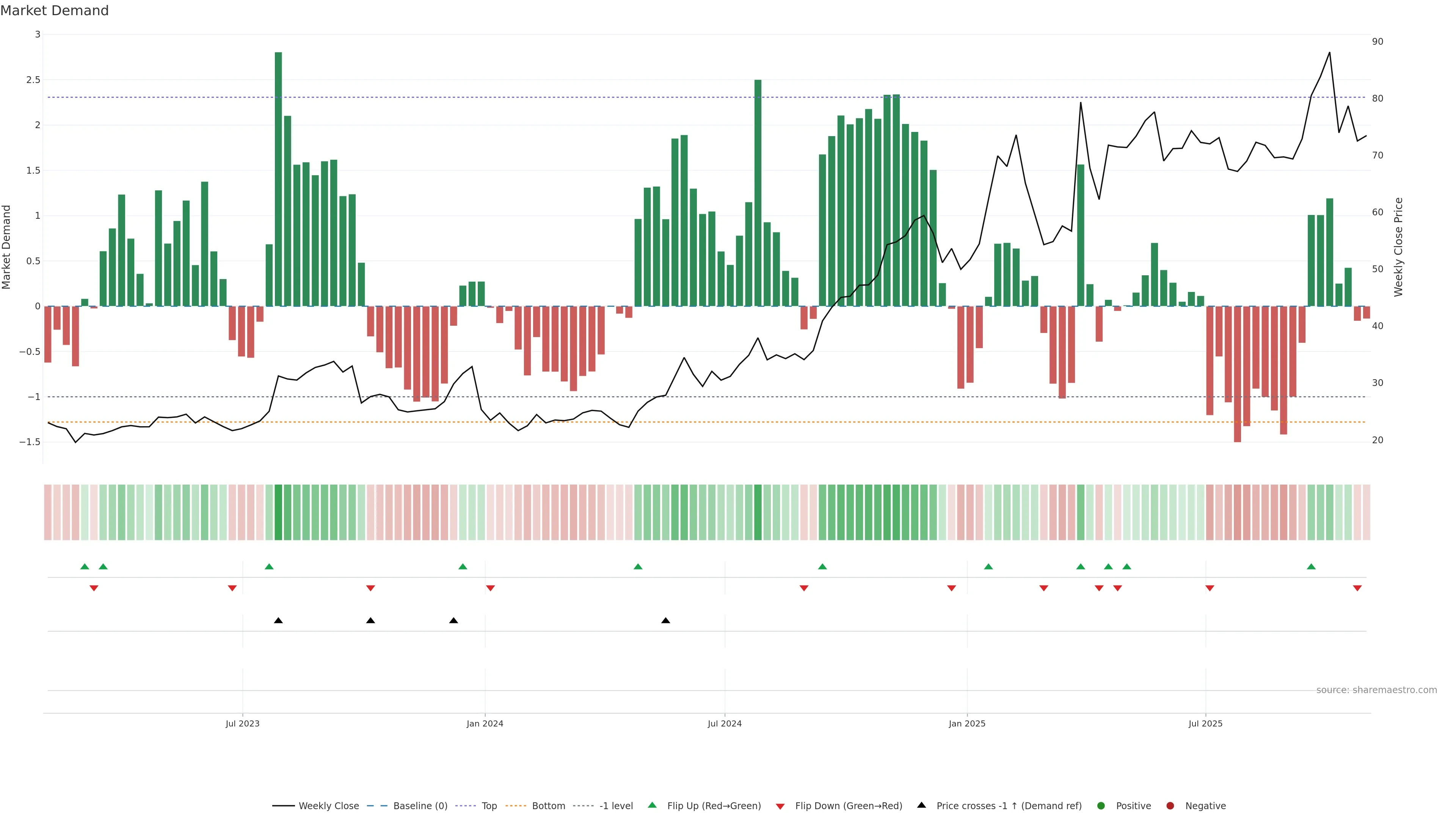Click the source: sharemaestro.com text

pyautogui.click(x=1376, y=690)
